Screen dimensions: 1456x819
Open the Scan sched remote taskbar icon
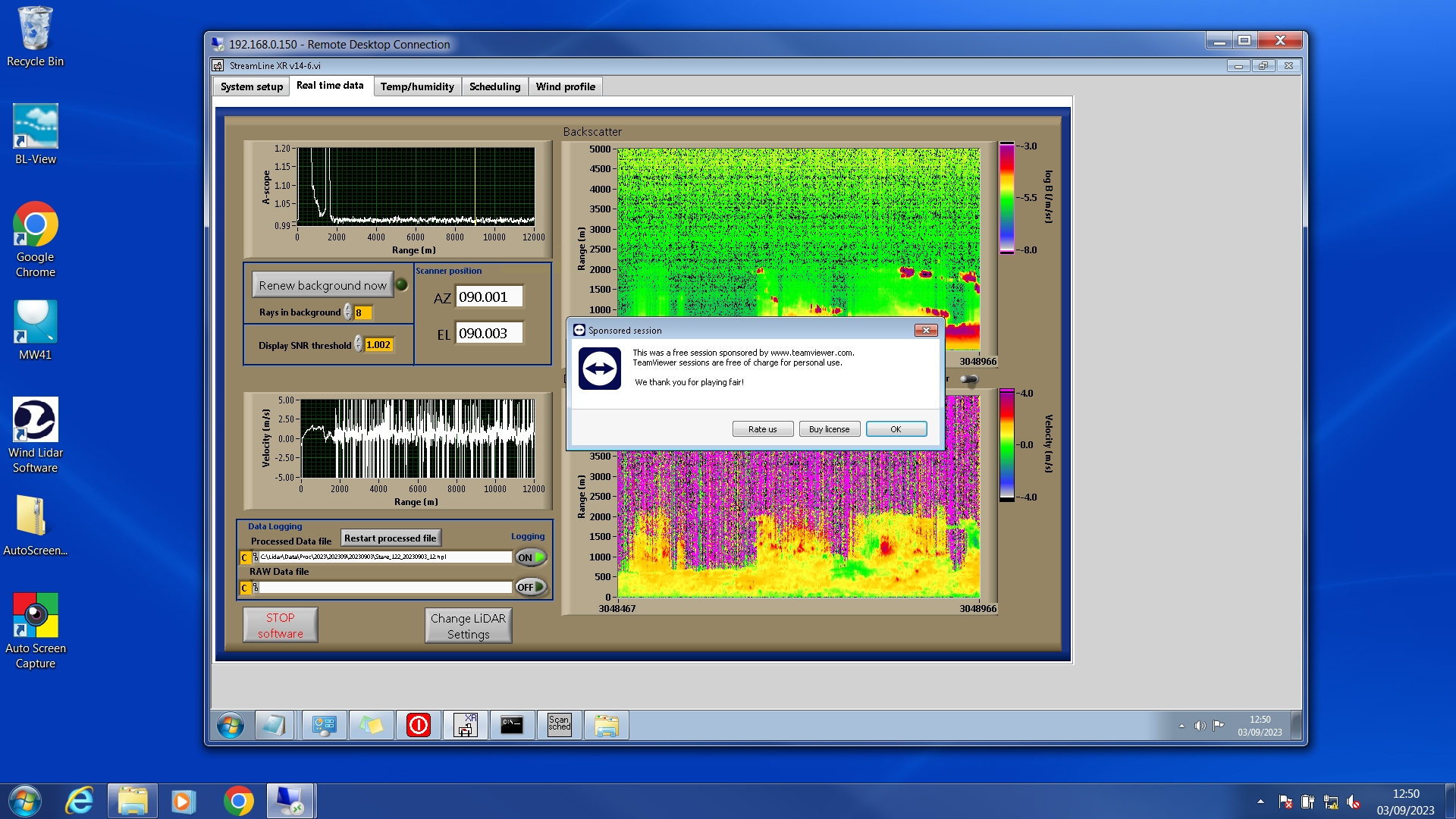(559, 726)
